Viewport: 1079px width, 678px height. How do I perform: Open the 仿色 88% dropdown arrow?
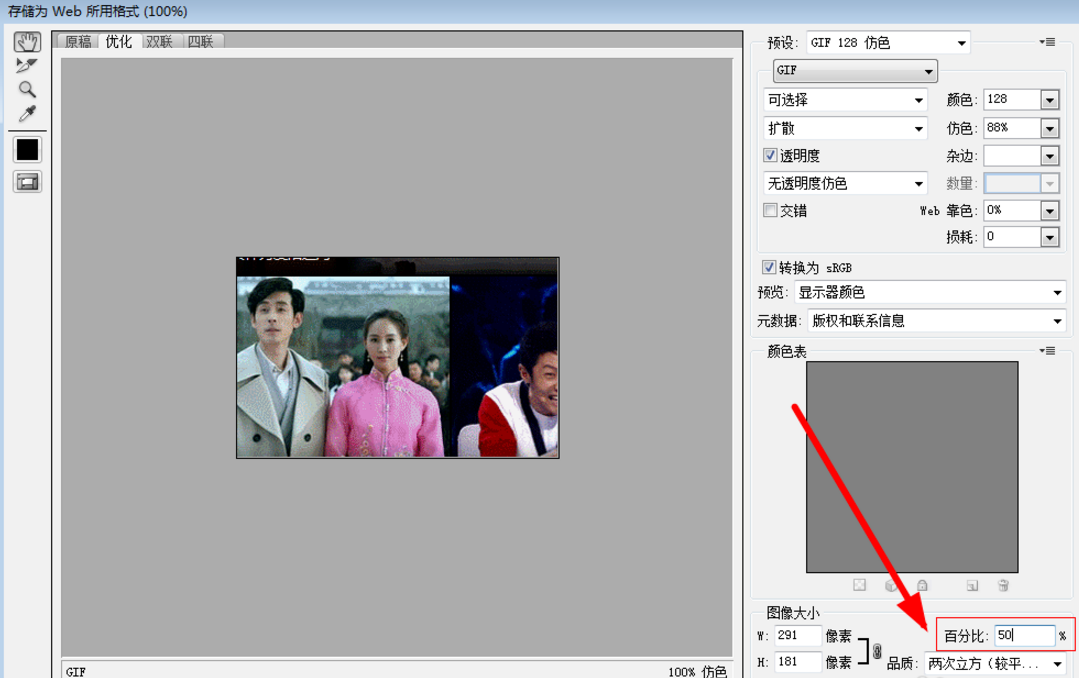[x=1049, y=128]
